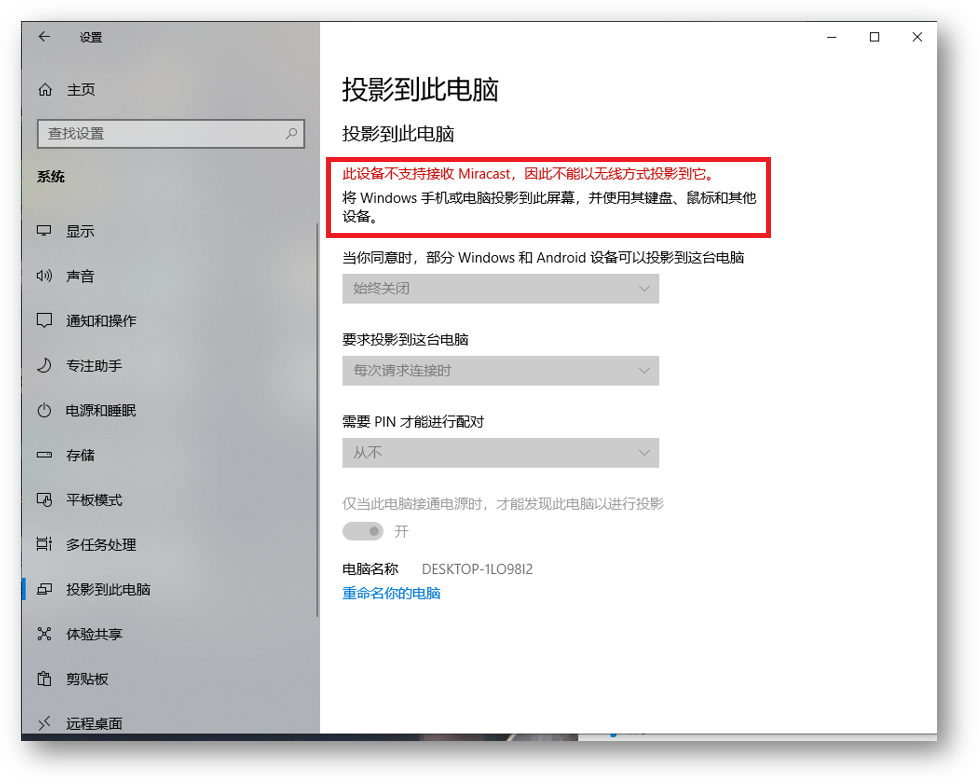The image size is (979, 783).
Task: Select the 体验共享 (Shared experiences) icon
Action: (44, 633)
